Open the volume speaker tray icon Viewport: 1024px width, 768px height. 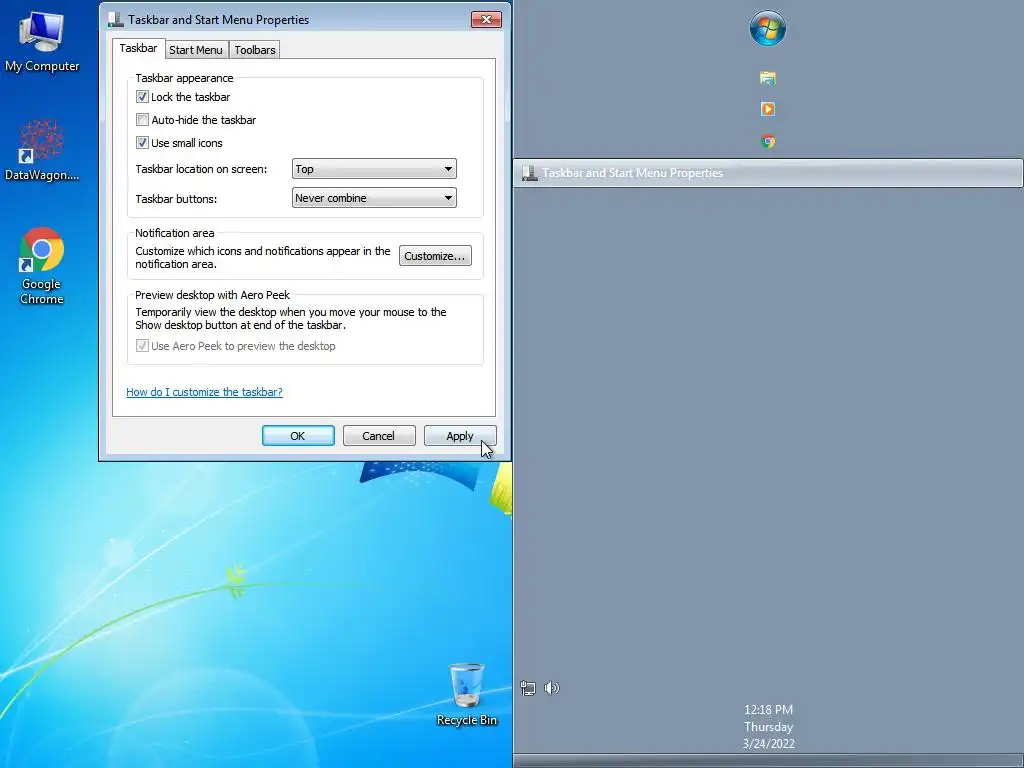click(x=552, y=688)
